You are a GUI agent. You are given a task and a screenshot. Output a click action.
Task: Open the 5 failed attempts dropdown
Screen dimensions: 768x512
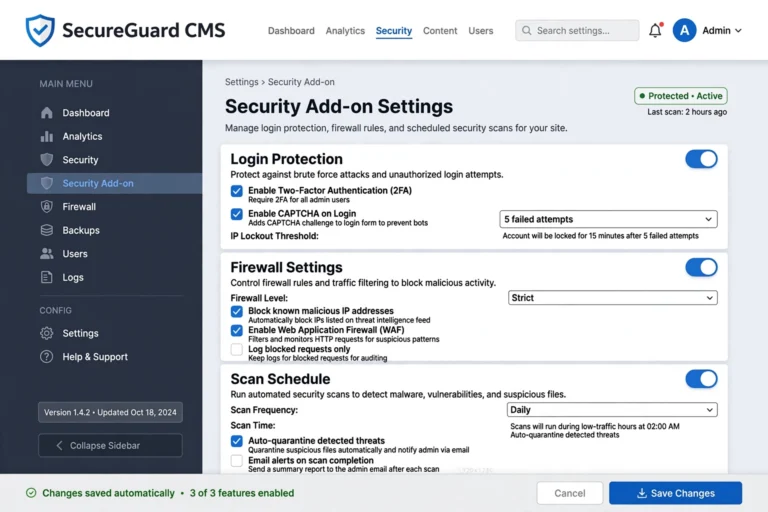click(608, 219)
